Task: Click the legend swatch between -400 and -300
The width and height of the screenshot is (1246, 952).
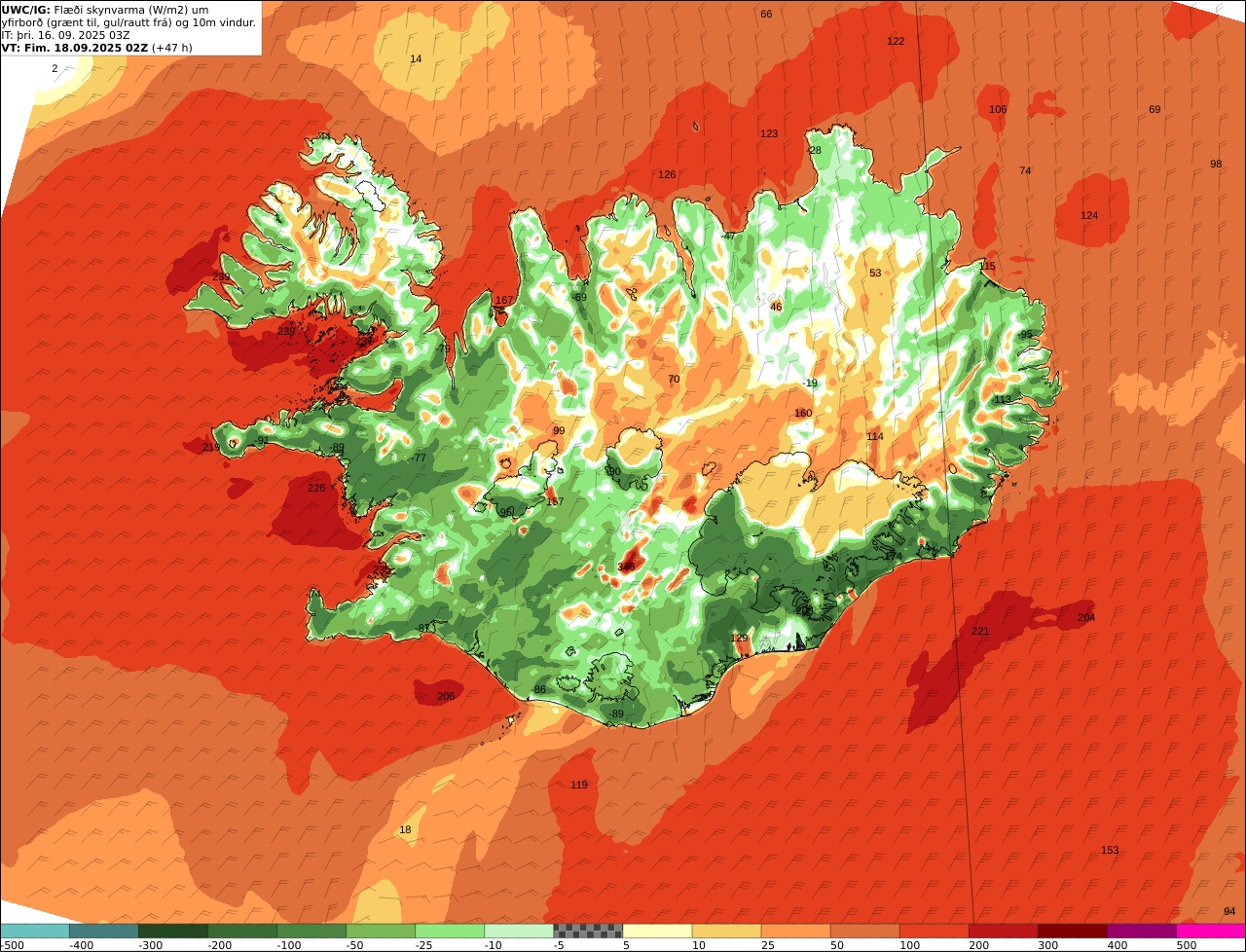Action: 104,931
